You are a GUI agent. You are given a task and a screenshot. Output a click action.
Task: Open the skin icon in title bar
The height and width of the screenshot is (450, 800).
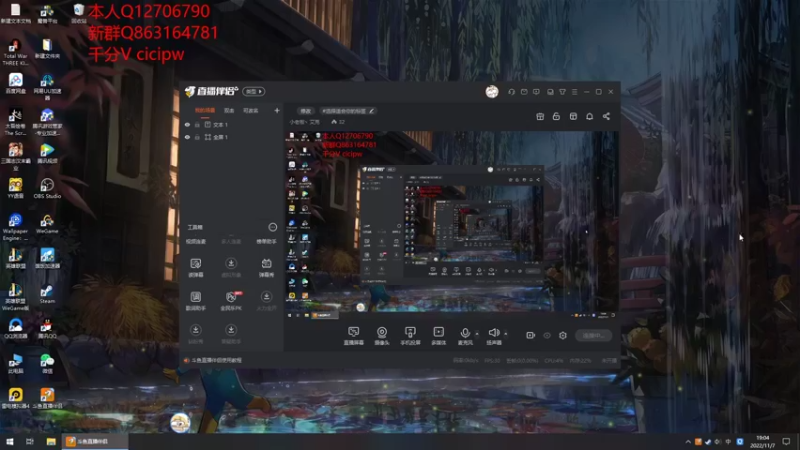point(550,92)
